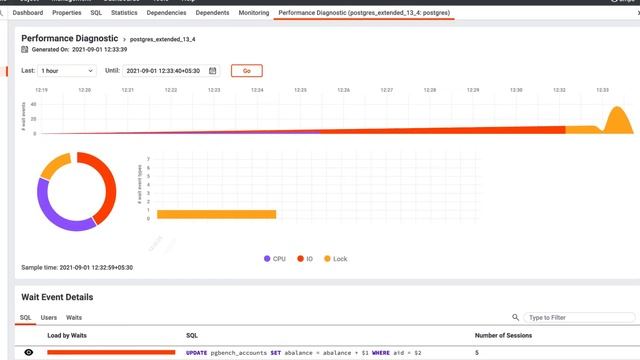Click the 'Generated On: 2021-09-01 12:33:39' text
640x360 pixels.
(79, 49)
